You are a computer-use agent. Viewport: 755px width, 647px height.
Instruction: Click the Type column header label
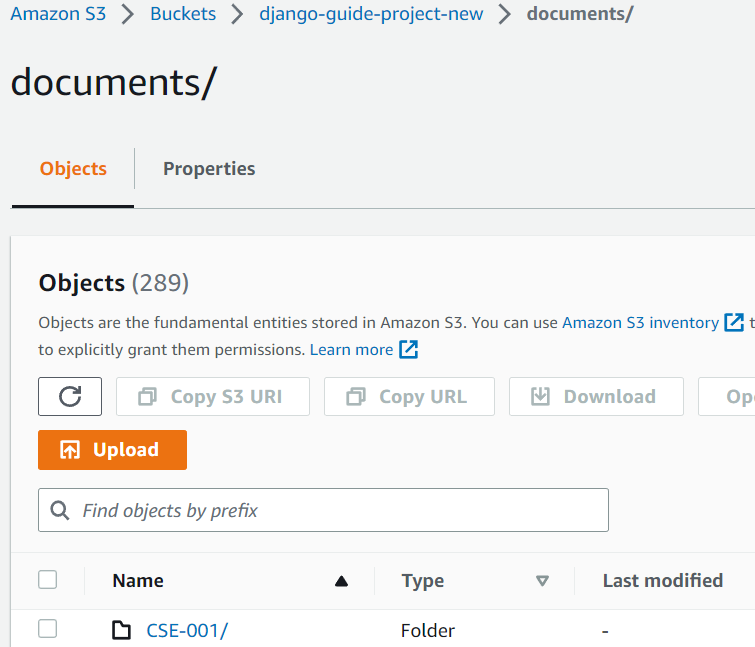pos(423,581)
